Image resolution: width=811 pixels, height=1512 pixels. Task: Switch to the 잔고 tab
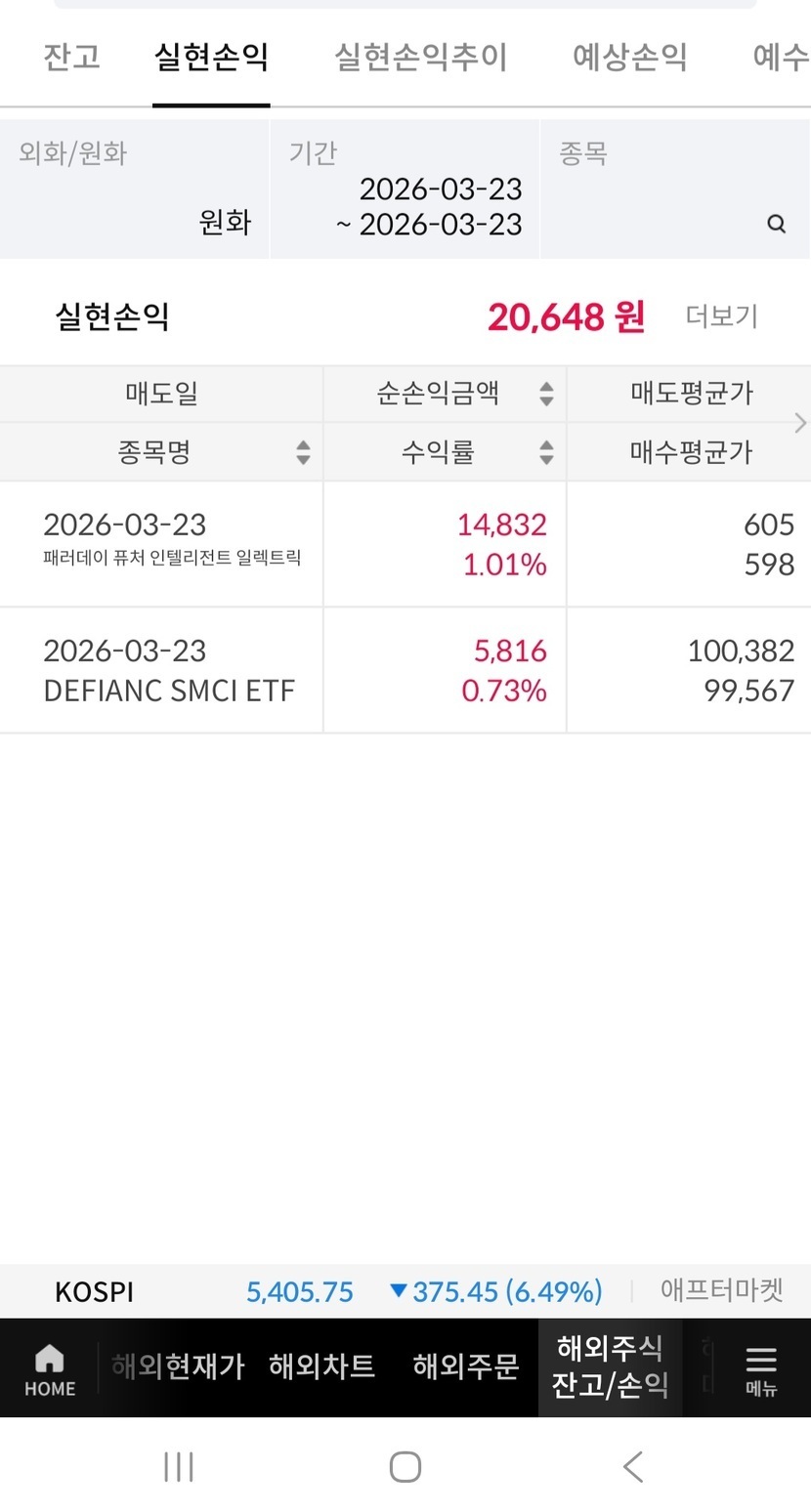71,57
